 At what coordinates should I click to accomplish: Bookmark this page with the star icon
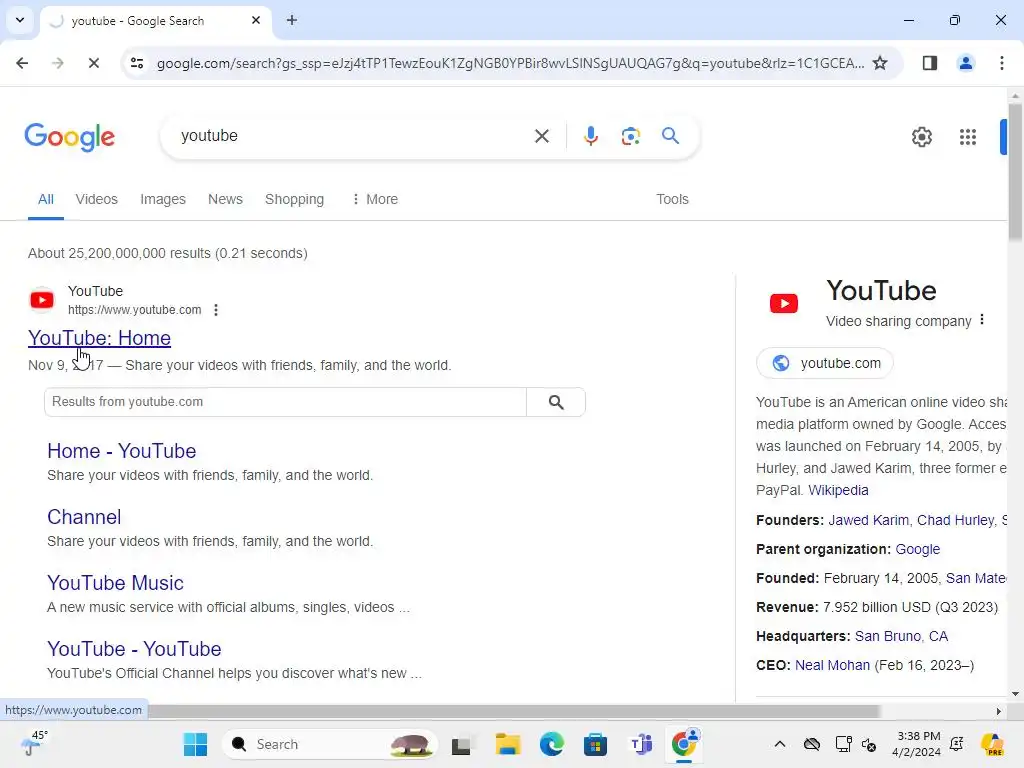[880, 63]
